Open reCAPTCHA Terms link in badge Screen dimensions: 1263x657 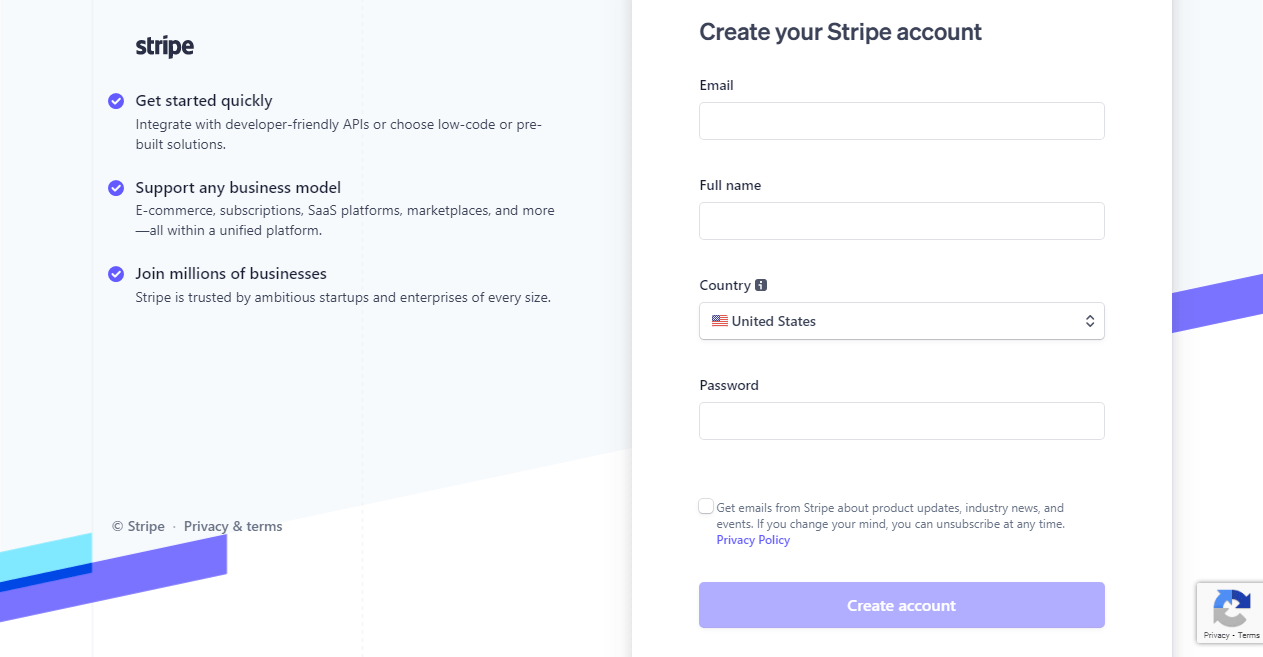pos(1249,635)
